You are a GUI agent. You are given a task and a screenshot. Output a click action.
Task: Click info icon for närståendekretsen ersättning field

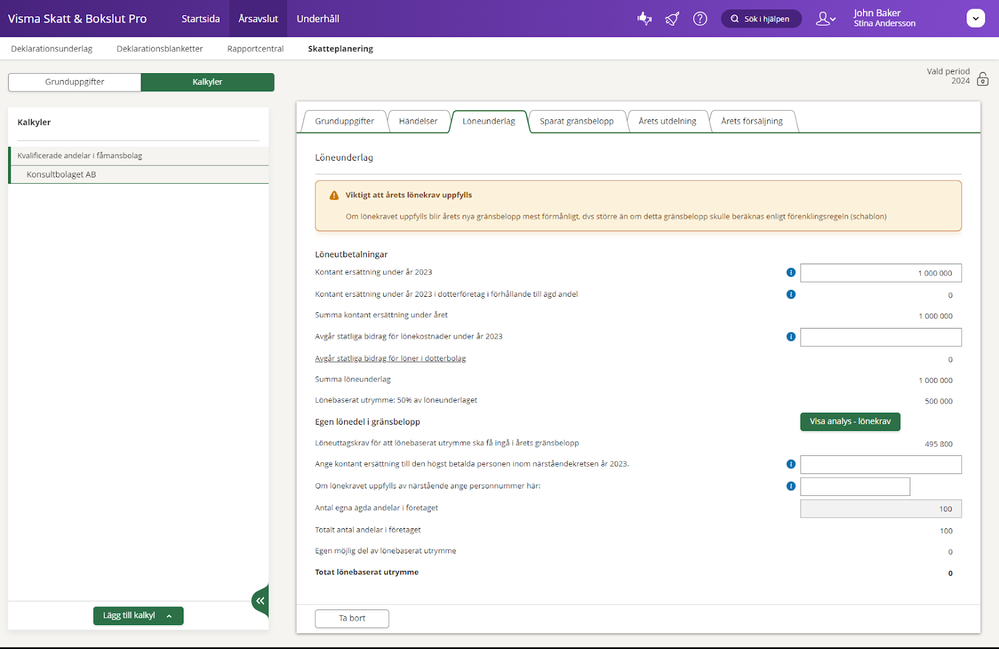790,464
